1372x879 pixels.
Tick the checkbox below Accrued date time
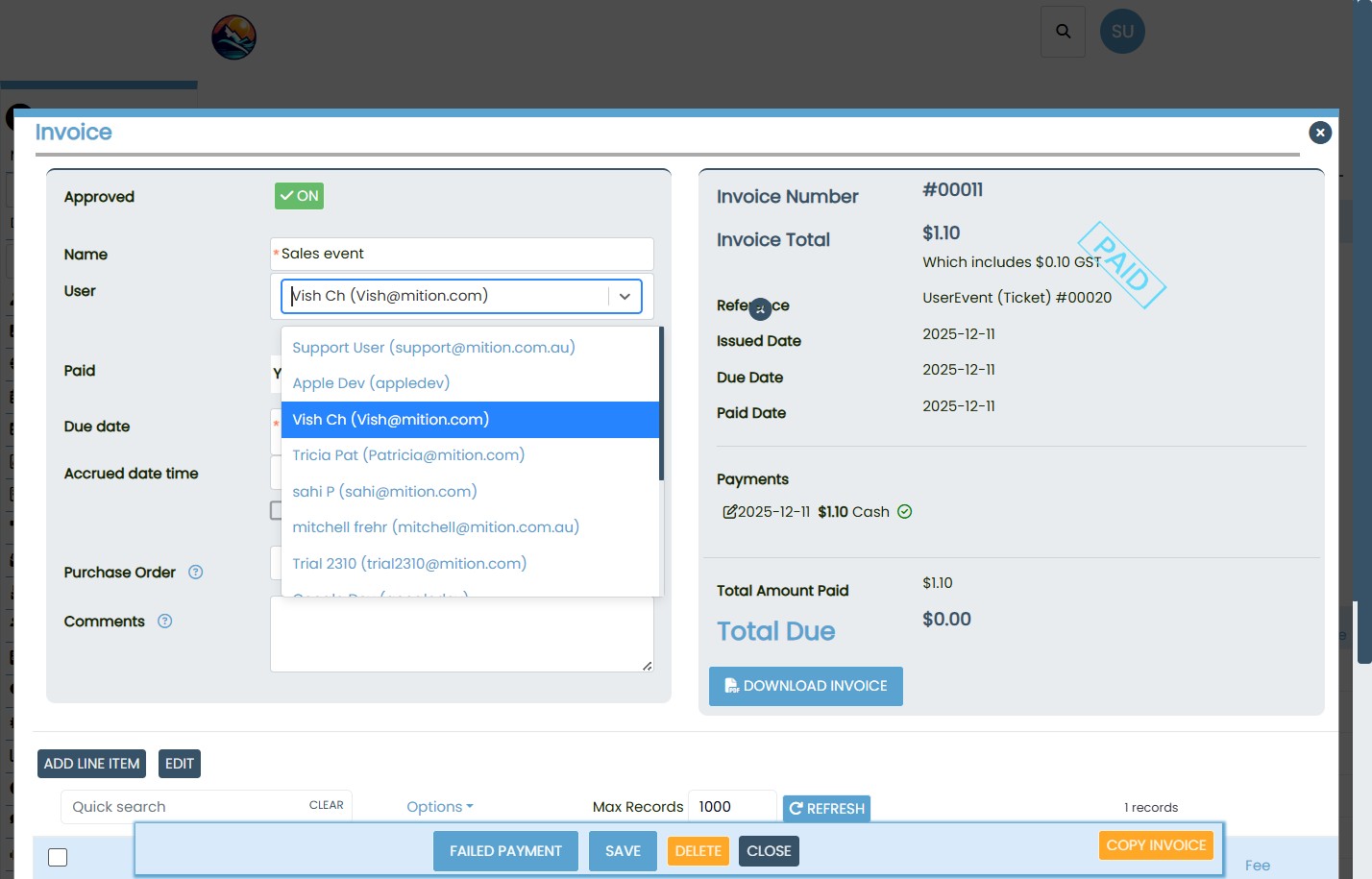276,510
